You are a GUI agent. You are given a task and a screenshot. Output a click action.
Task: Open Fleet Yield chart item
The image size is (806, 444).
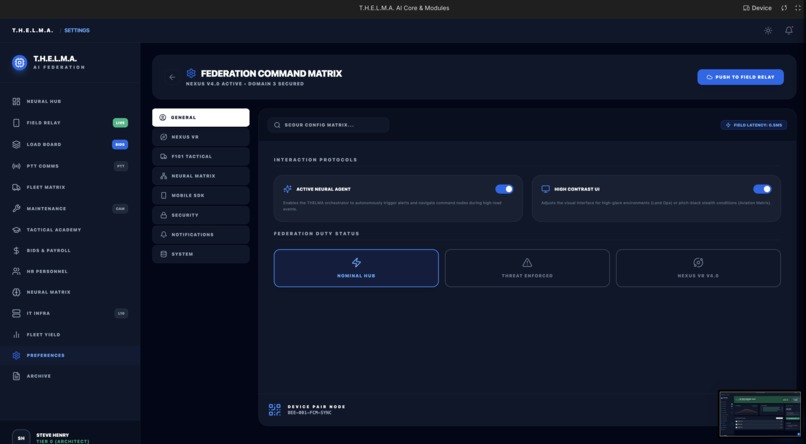[x=70, y=335]
